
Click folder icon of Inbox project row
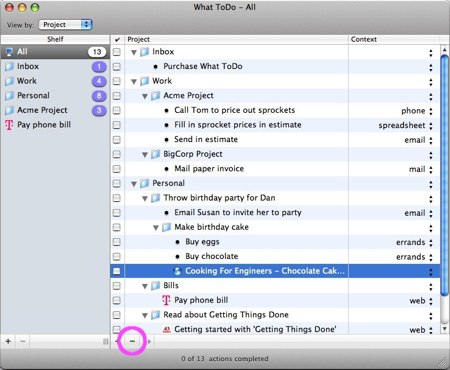click(145, 52)
